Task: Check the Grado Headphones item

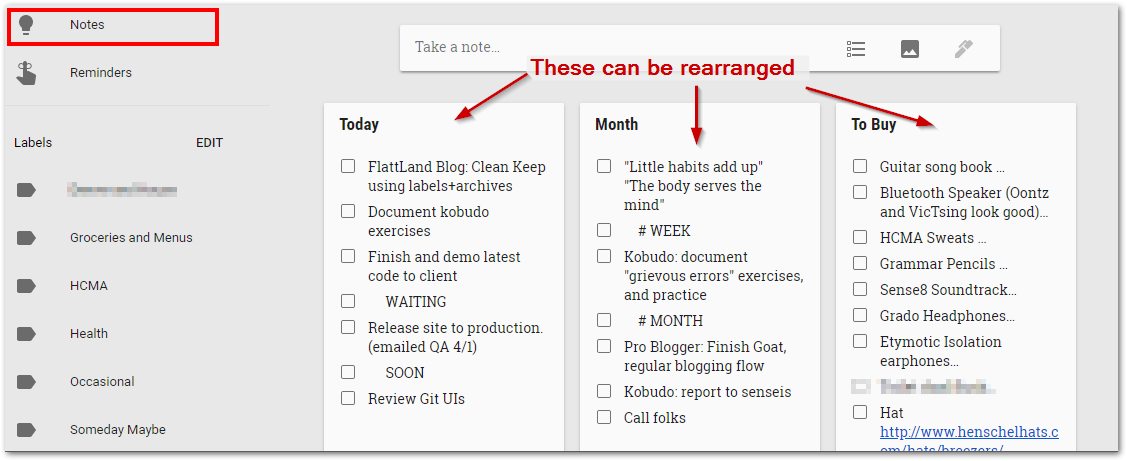Action: 860,315
